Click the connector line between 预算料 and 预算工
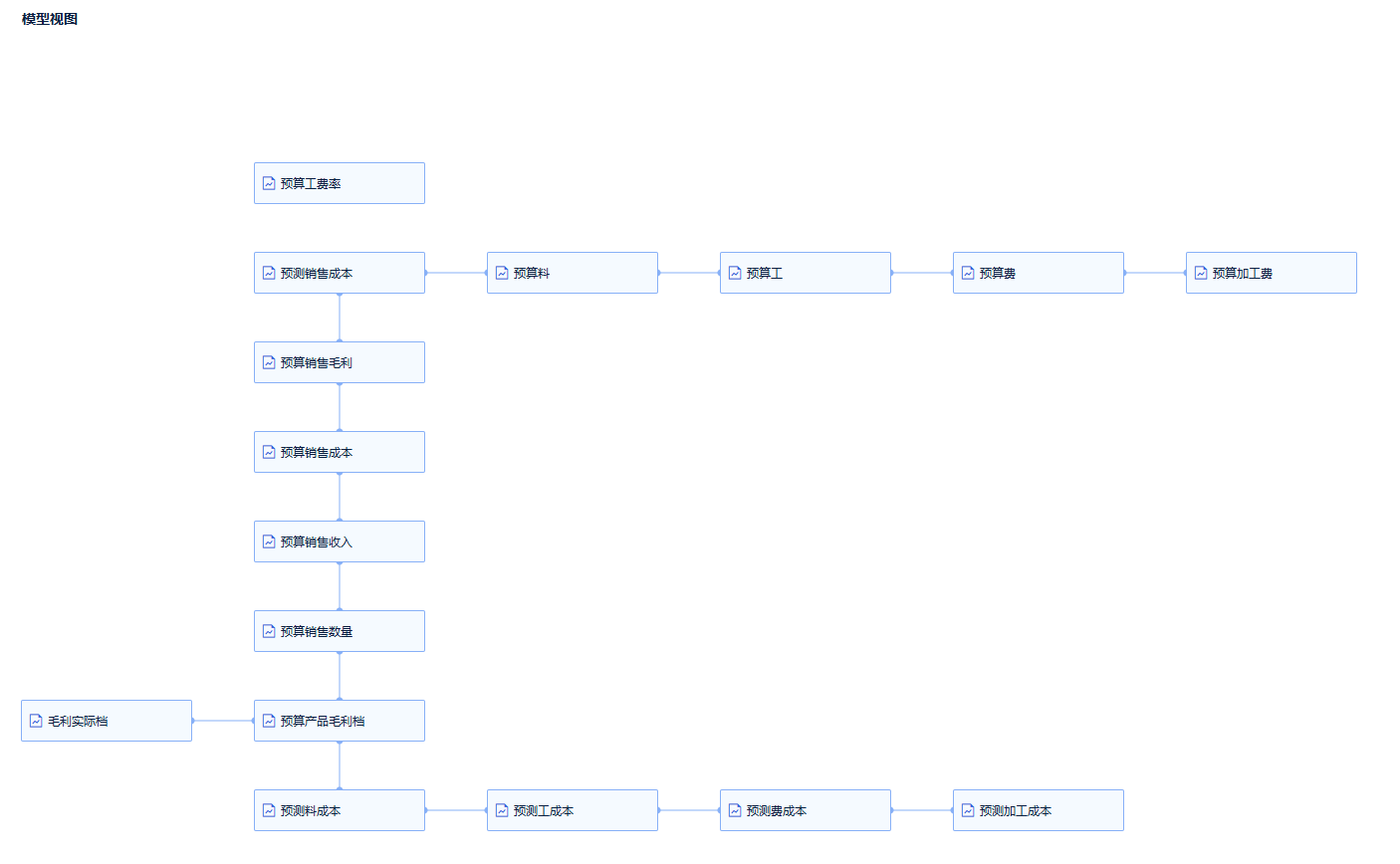 pos(689,273)
